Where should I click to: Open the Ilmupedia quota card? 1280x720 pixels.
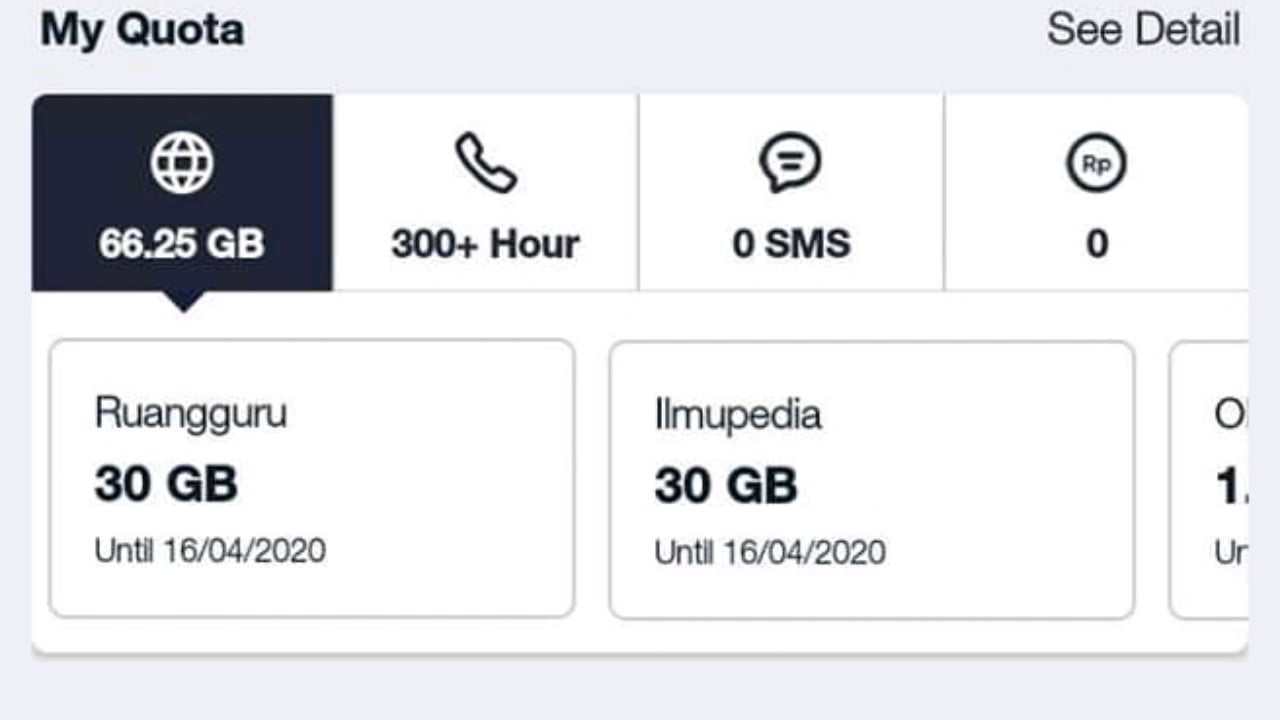click(871, 478)
